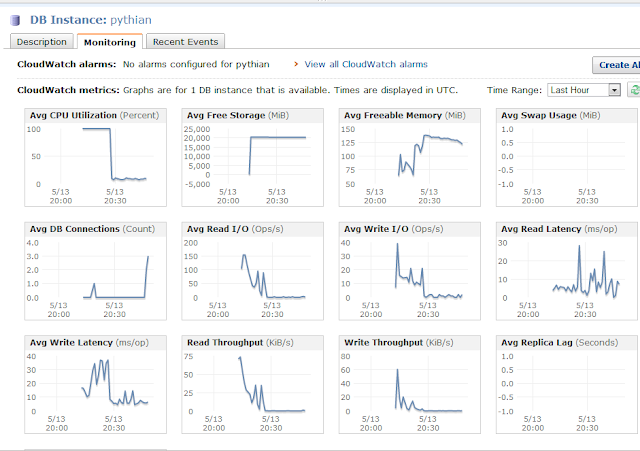Open the Recent Events tab
This screenshot has width=640, height=451.
(186, 42)
